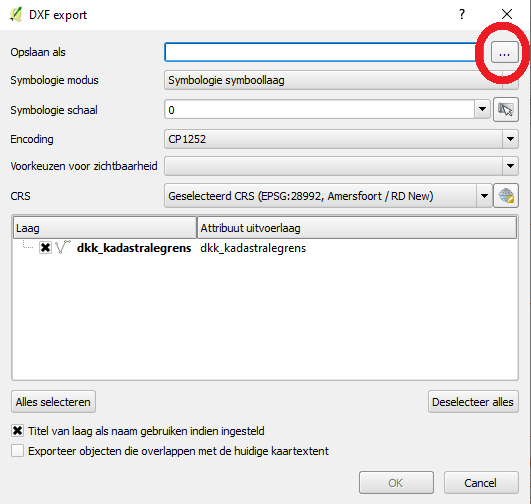Click the Laag column header

coord(105,228)
